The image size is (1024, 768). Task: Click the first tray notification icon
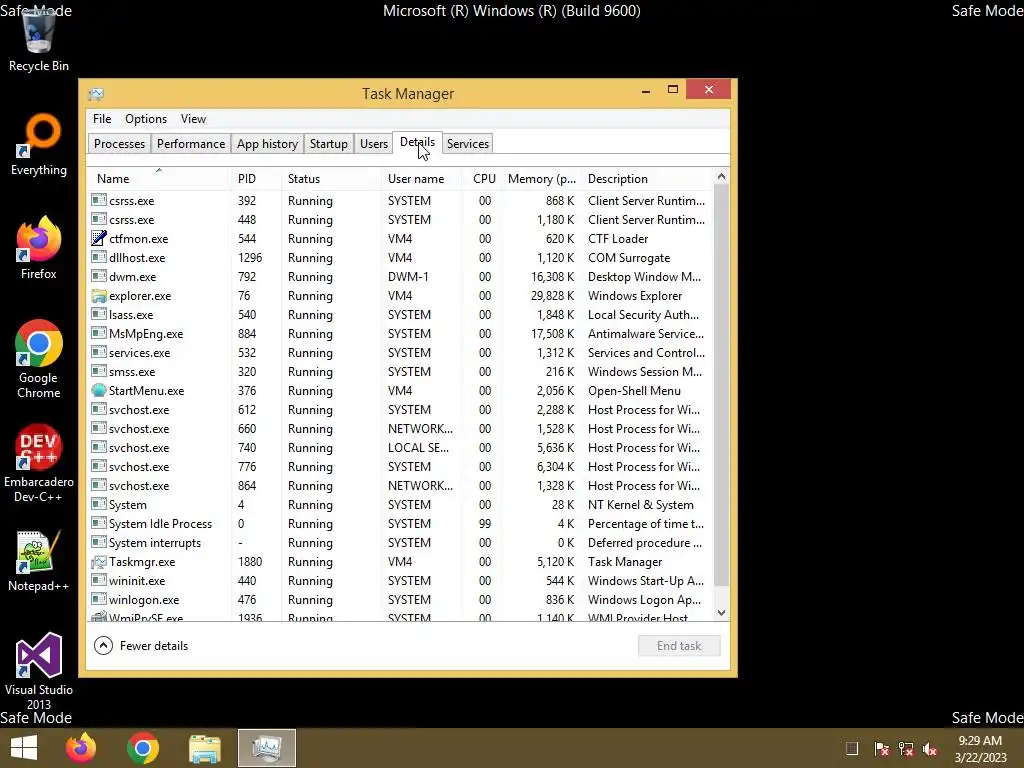(852, 748)
